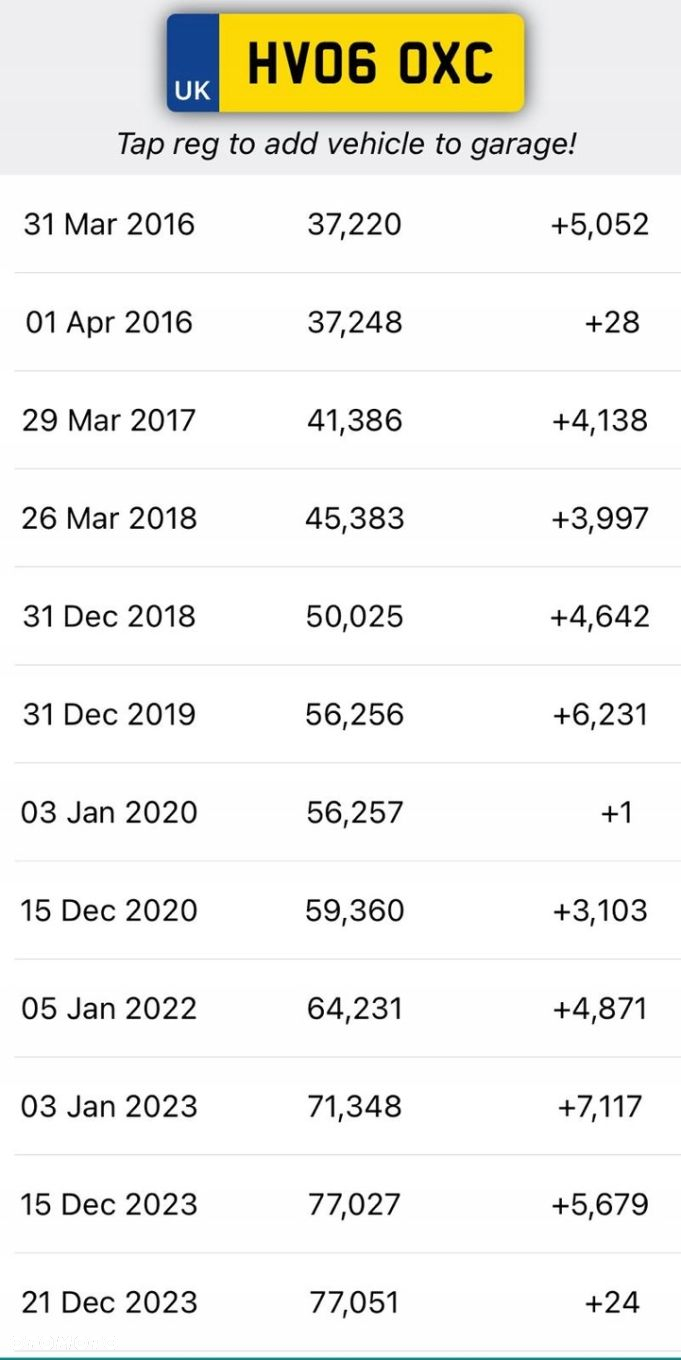The height and width of the screenshot is (1360, 681).
Task: Click the 64,231 mileage reading
Action: click(x=354, y=1008)
